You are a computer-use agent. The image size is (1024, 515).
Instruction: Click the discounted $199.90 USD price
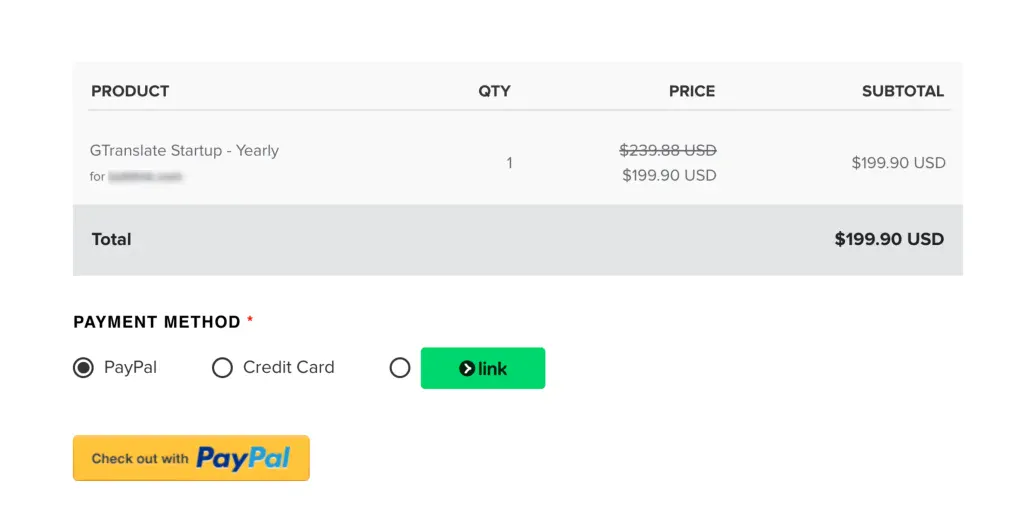[669, 175]
